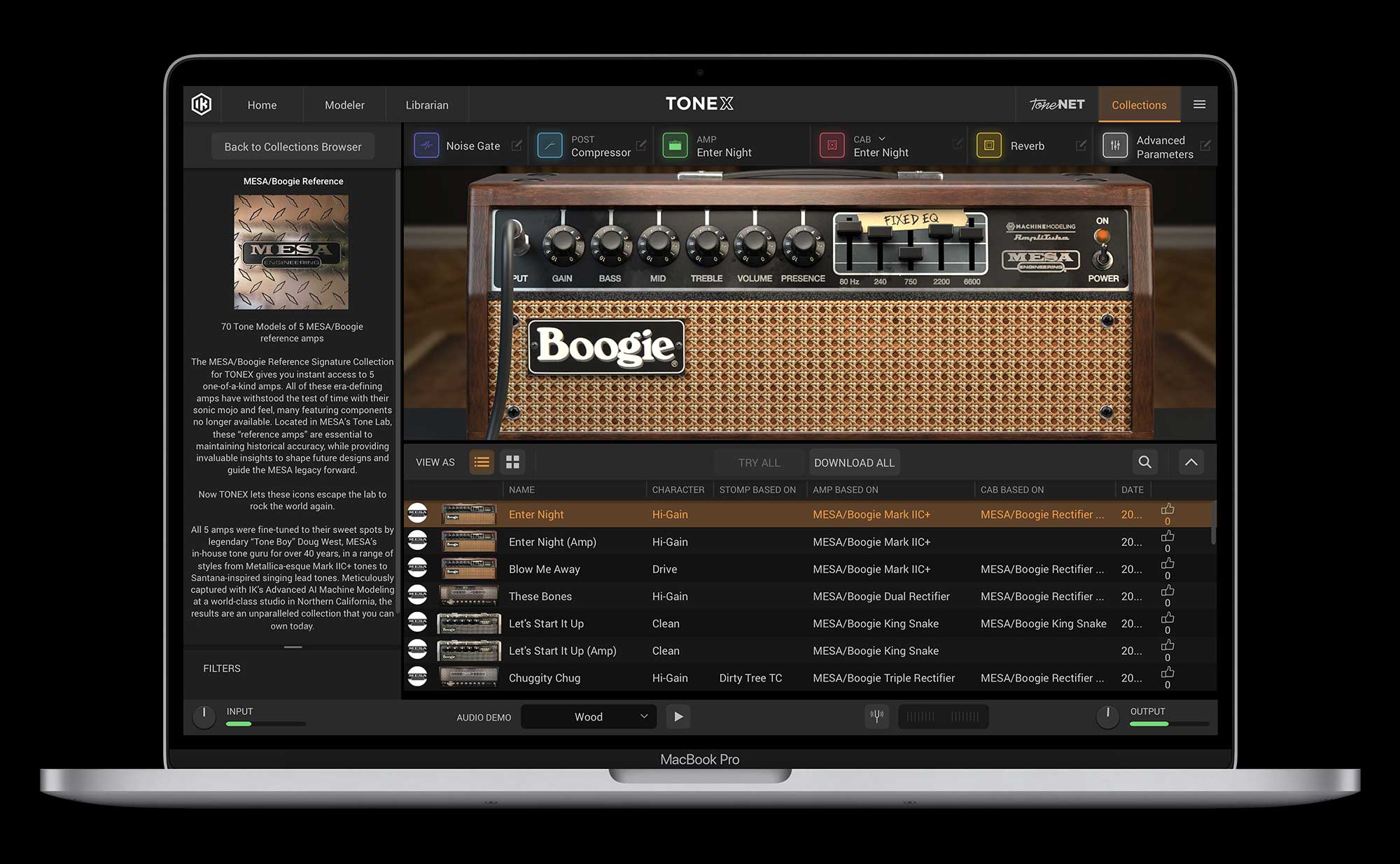
Task: Open Noise Gate edit popup icon
Action: tap(517, 146)
